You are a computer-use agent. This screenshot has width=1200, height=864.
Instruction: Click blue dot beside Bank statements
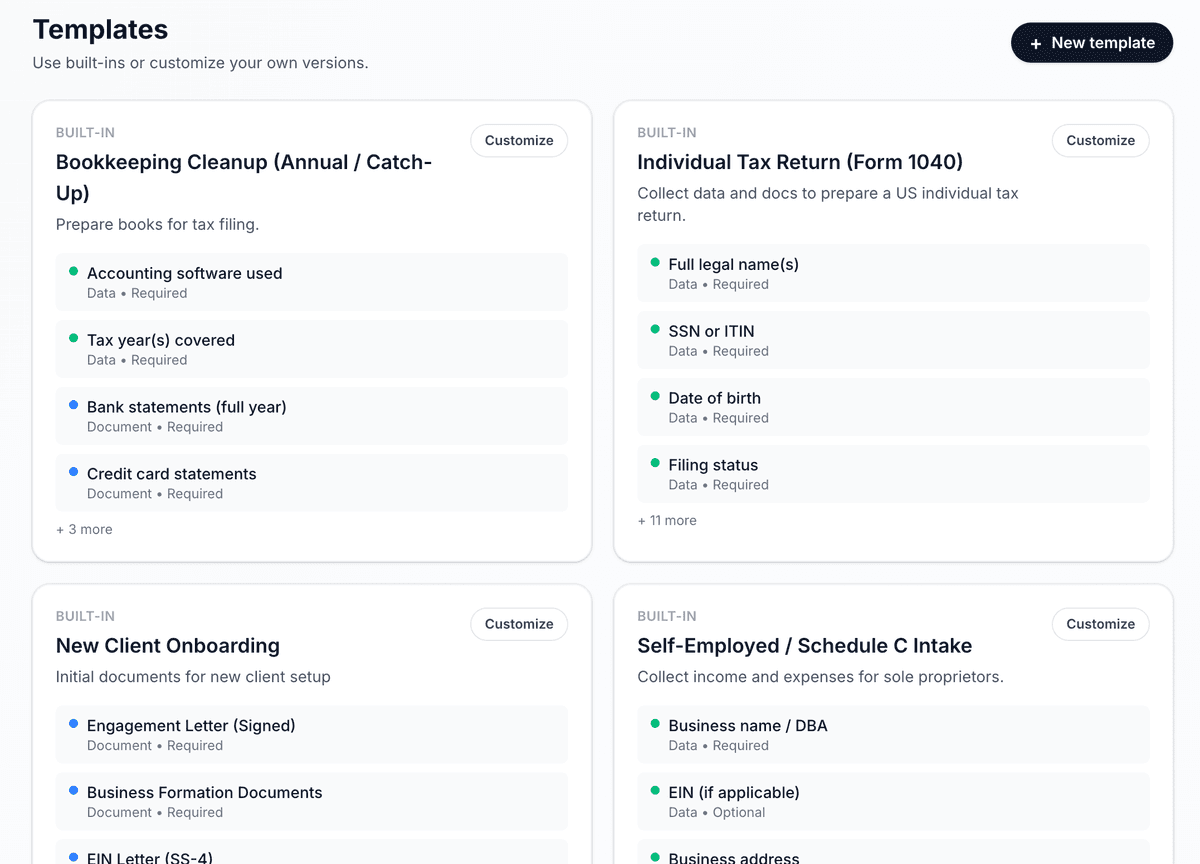point(73,406)
